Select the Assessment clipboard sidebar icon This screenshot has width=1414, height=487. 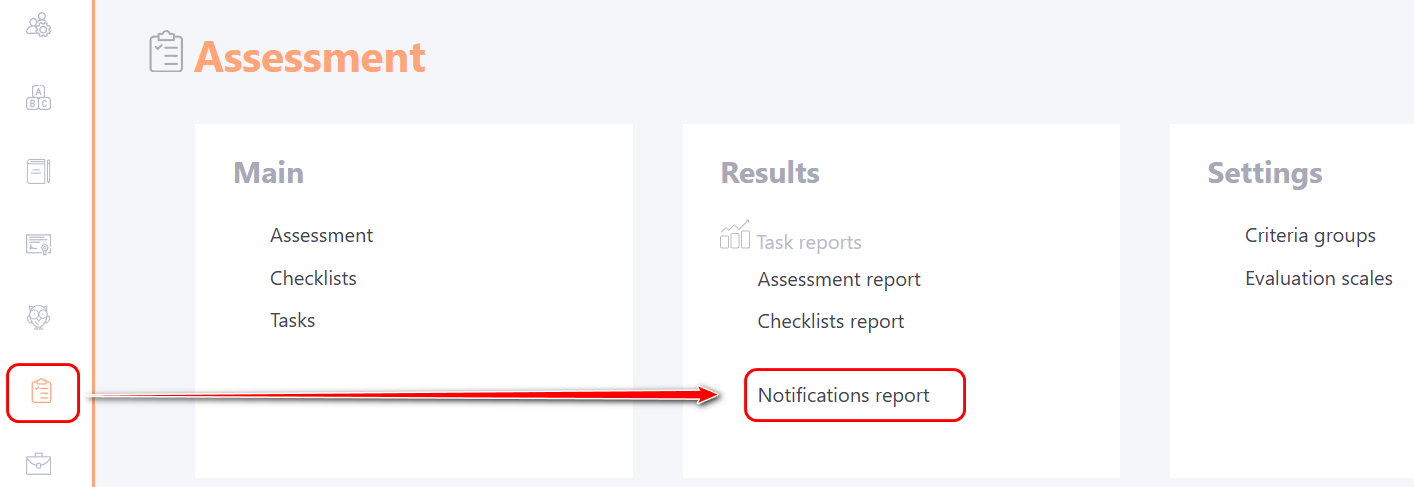41,392
